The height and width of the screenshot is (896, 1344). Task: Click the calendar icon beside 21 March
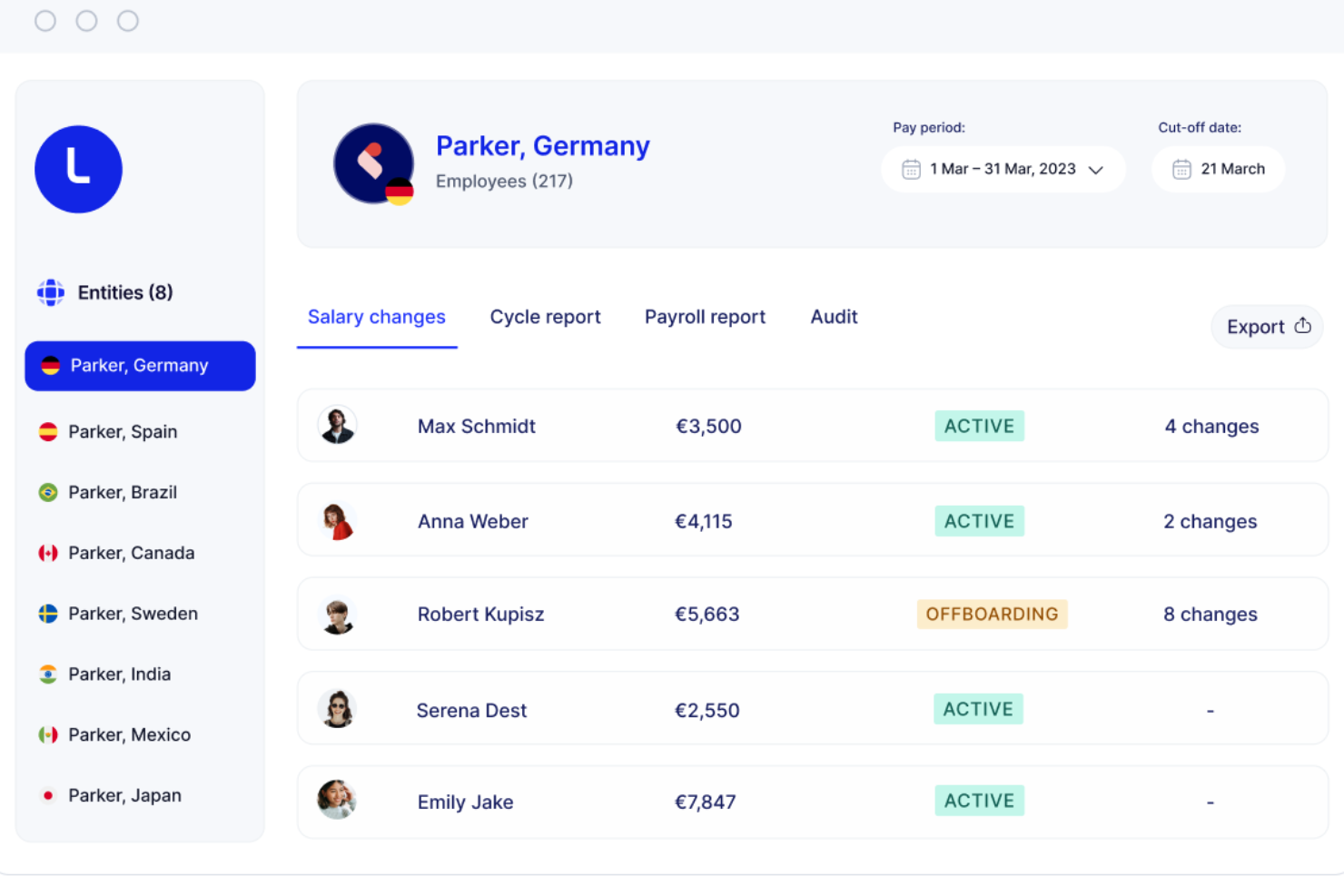click(x=1181, y=169)
